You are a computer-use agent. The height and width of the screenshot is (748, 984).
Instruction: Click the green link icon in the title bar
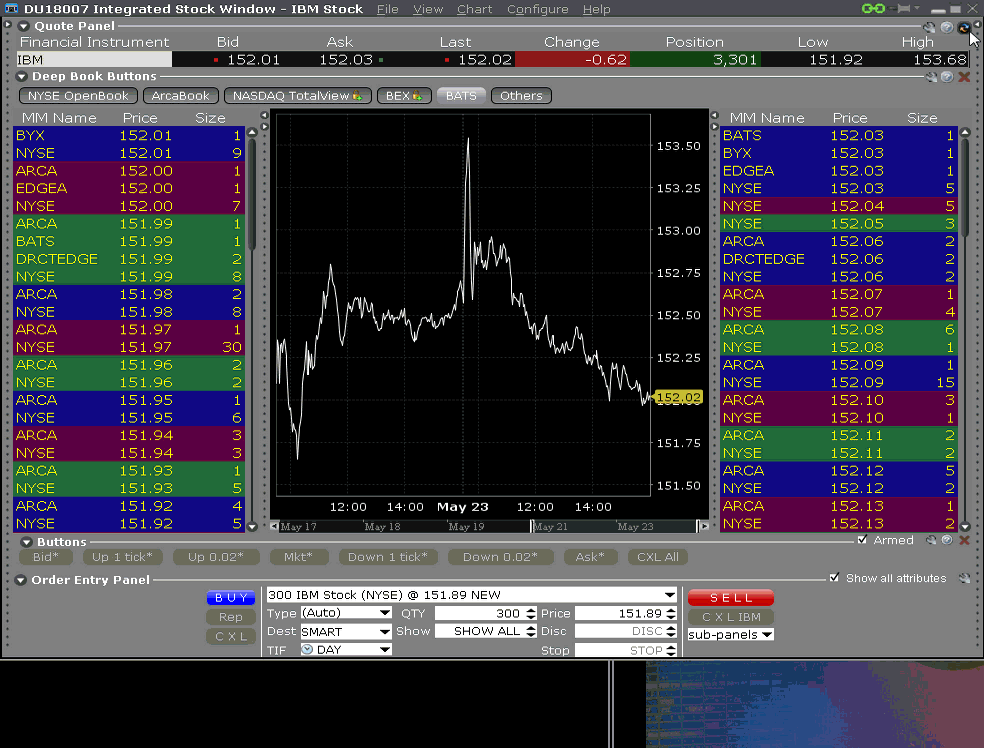tap(871, 8)
